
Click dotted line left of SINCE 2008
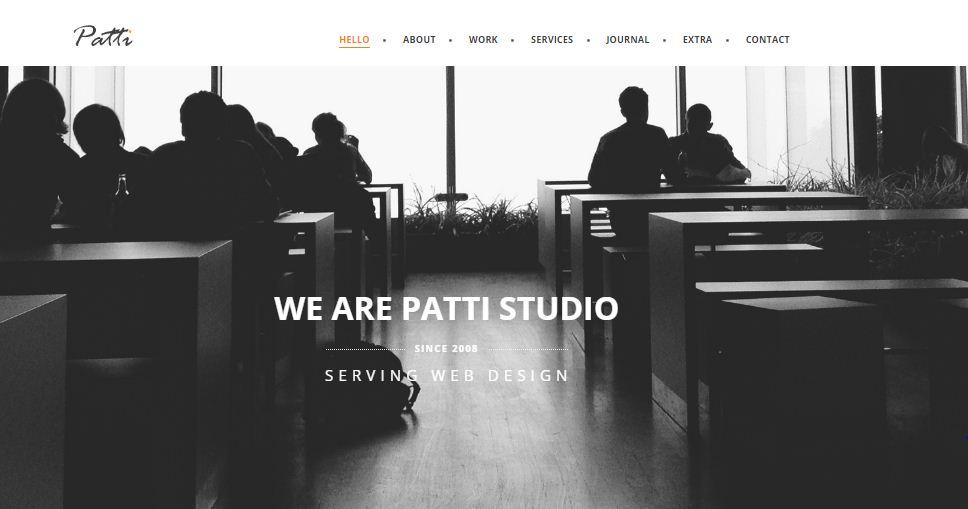pos(365,350)
